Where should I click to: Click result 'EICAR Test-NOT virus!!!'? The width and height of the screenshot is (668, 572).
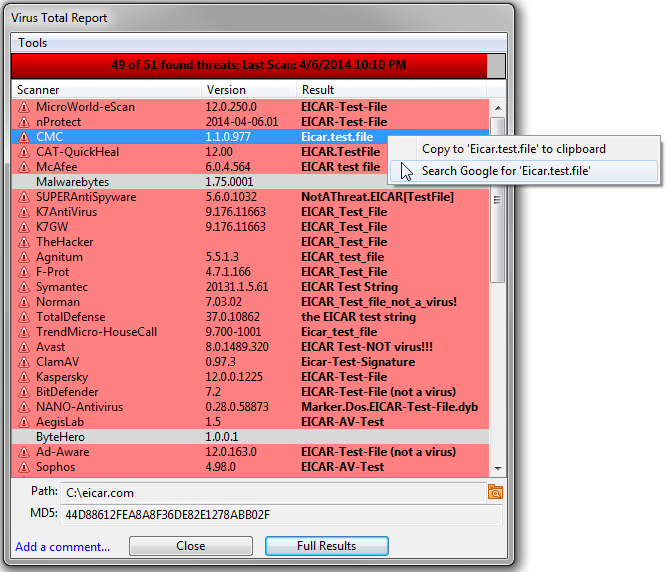click(x=367, y=347)
